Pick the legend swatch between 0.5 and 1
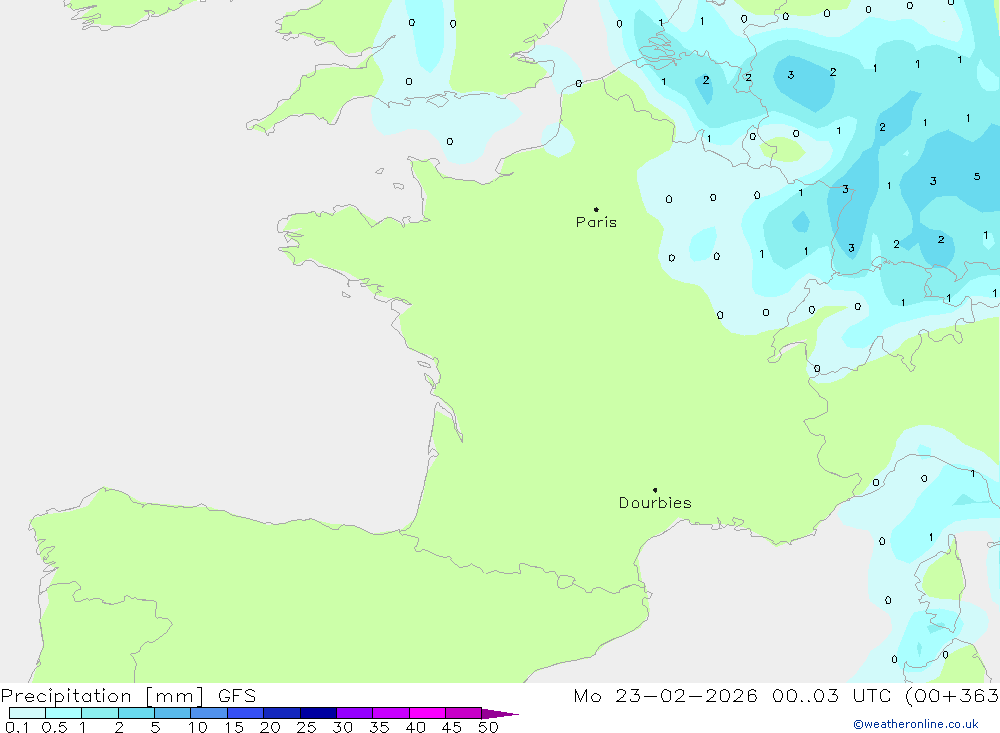This screenshot has width=1000, height=733. point(64,713)
